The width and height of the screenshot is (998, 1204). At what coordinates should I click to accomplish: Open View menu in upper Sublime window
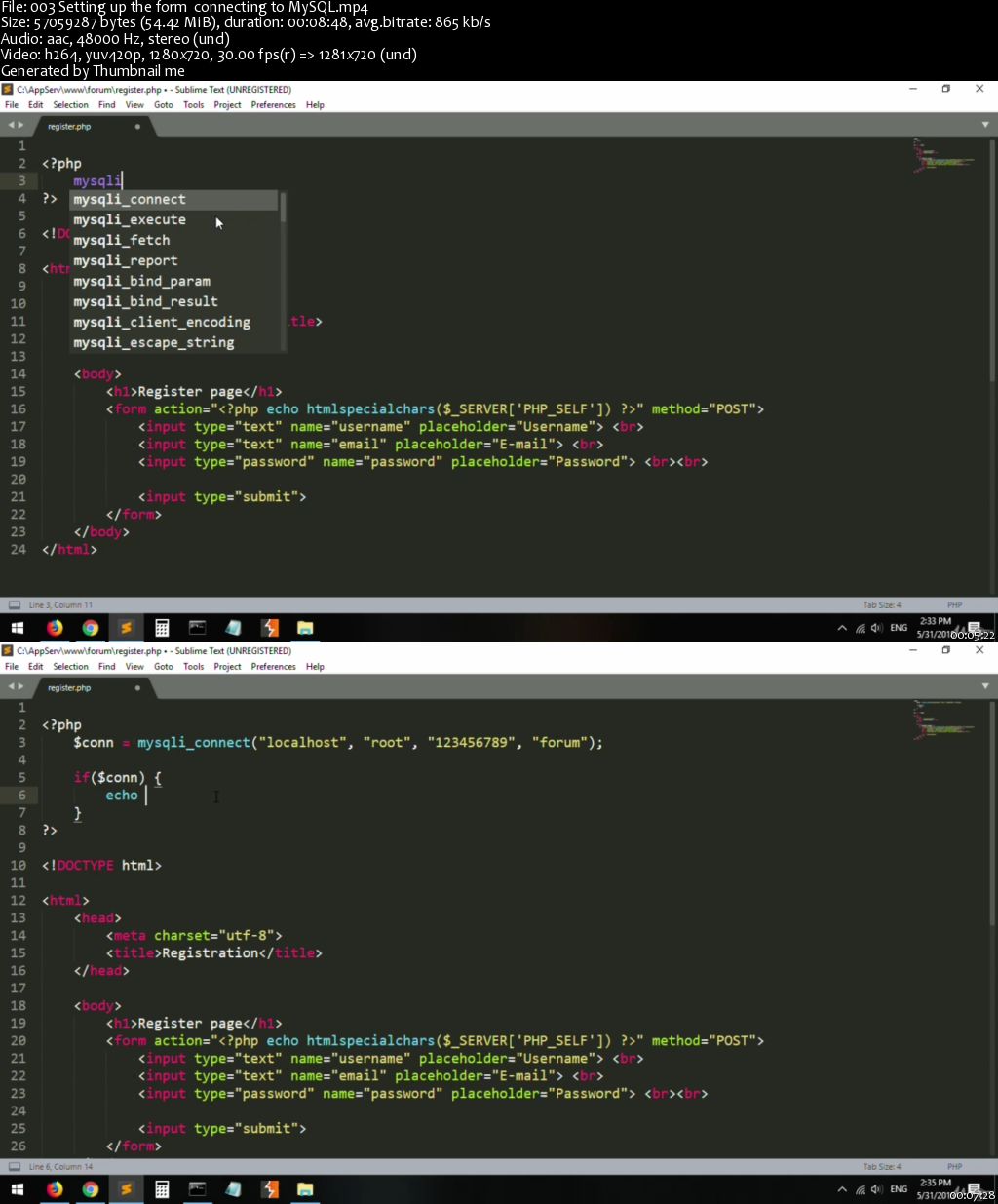[x=134, y=105]
